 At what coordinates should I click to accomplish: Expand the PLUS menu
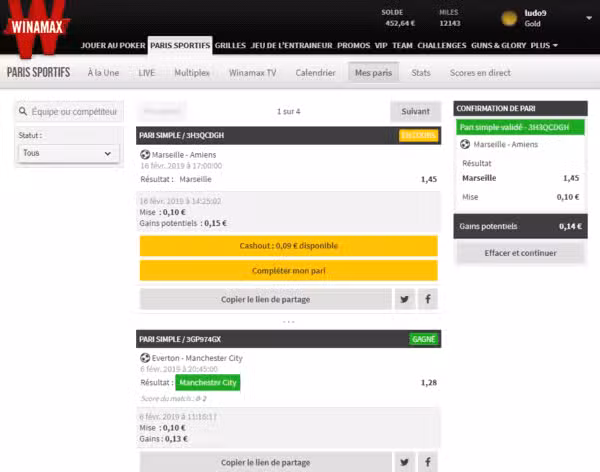click(x=544, y=45)
